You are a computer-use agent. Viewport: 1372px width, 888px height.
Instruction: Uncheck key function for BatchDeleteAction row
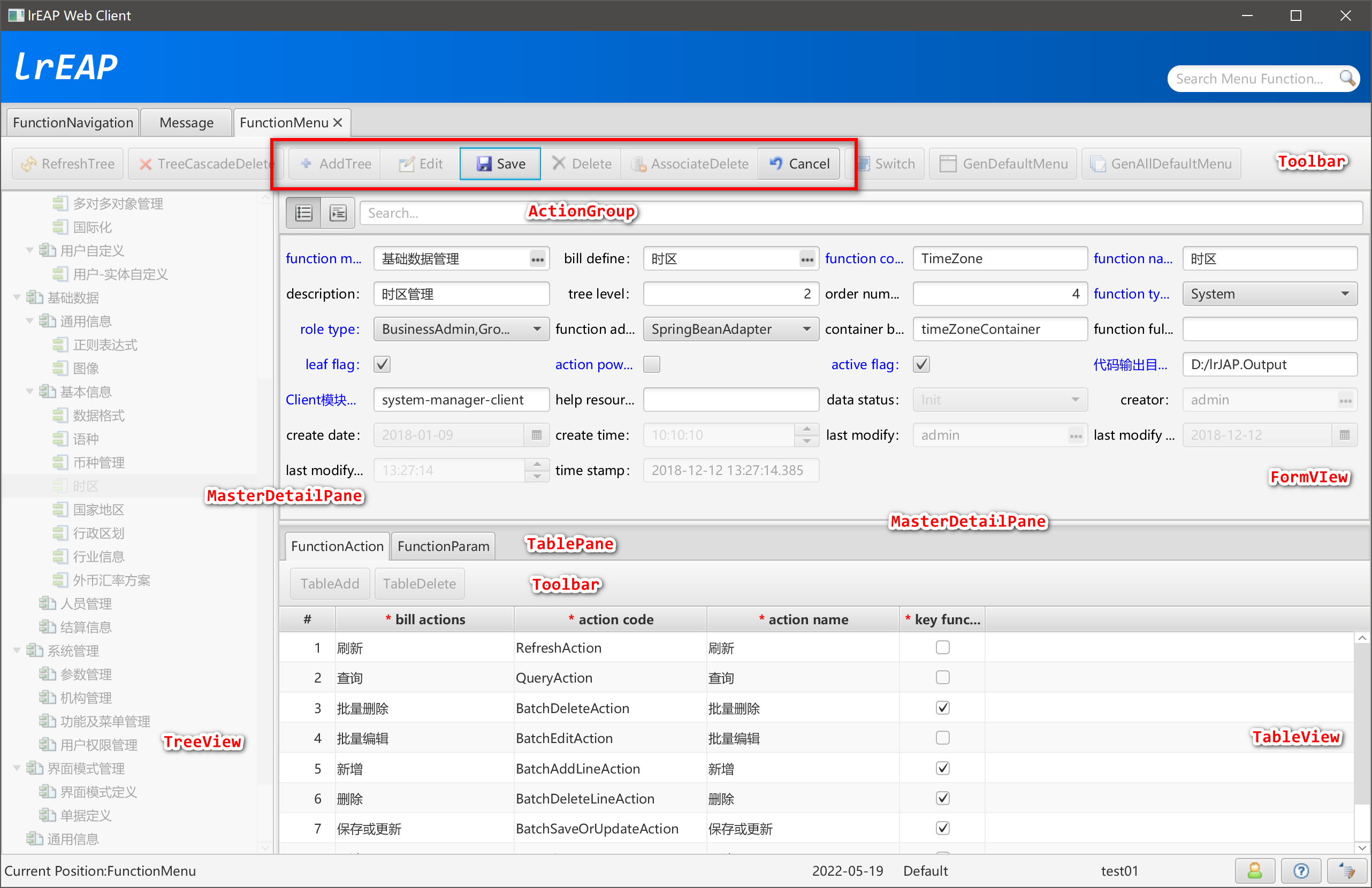pos(942,708)
